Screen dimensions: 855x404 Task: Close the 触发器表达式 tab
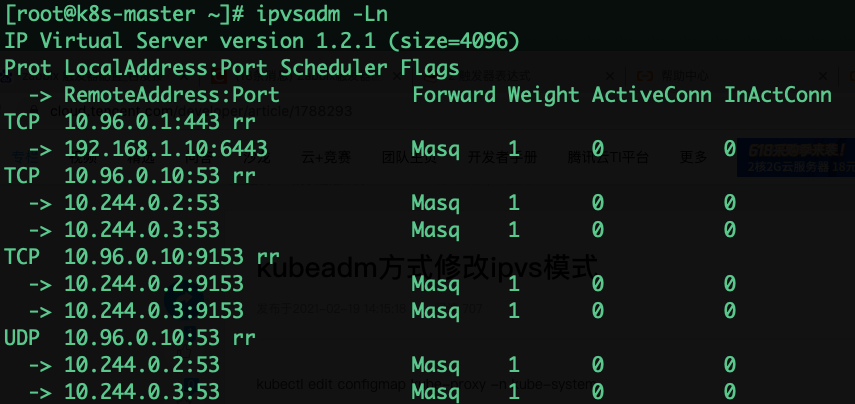click(610, 76)
